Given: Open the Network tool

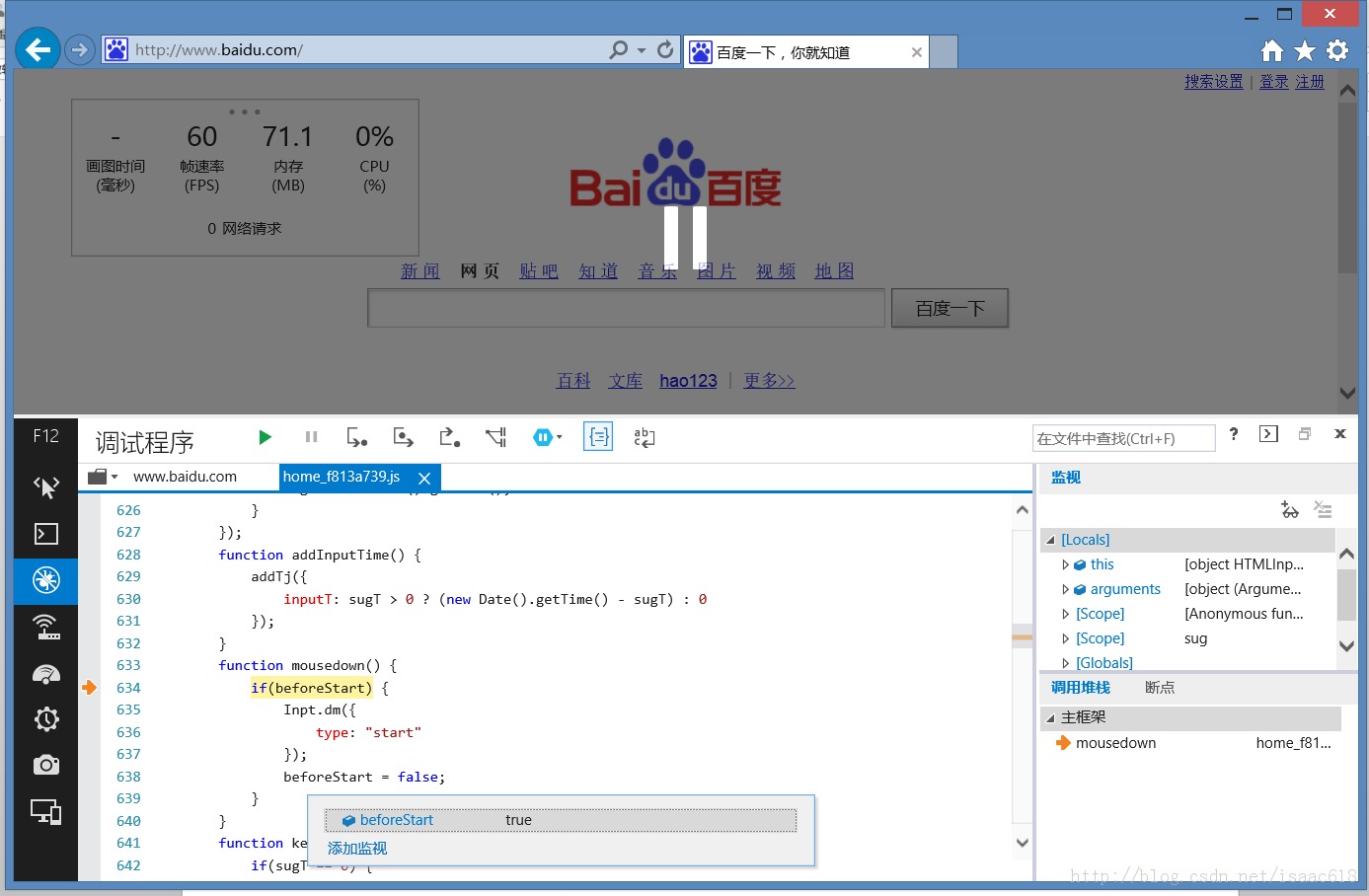Looking at the screenshot, I should click(x=45, y=627).
